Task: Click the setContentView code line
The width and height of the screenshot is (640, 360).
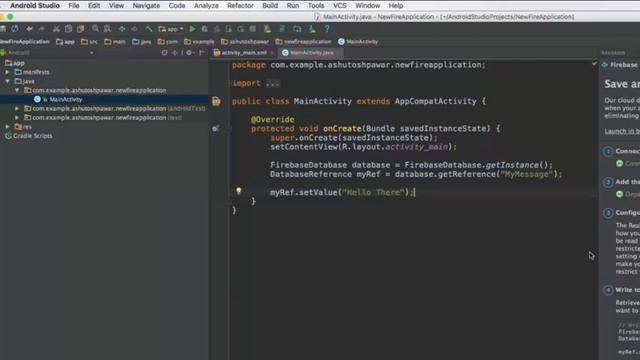Action: point(363,147)
